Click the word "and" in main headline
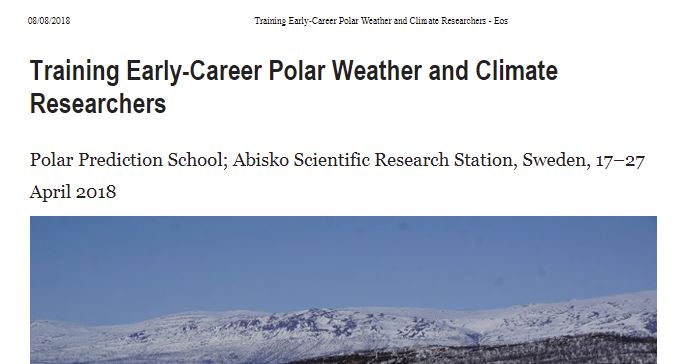Image resolution: width=685 pixels, height=364 pixels. click(x=449, y=71)
